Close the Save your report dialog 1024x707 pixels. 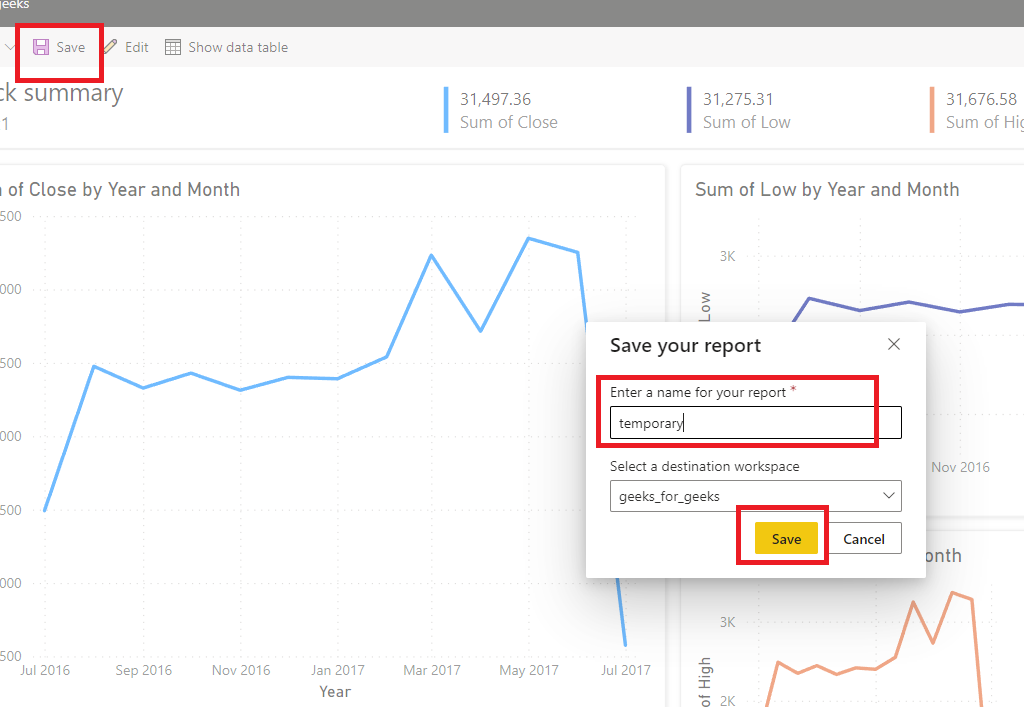[894, 344]
